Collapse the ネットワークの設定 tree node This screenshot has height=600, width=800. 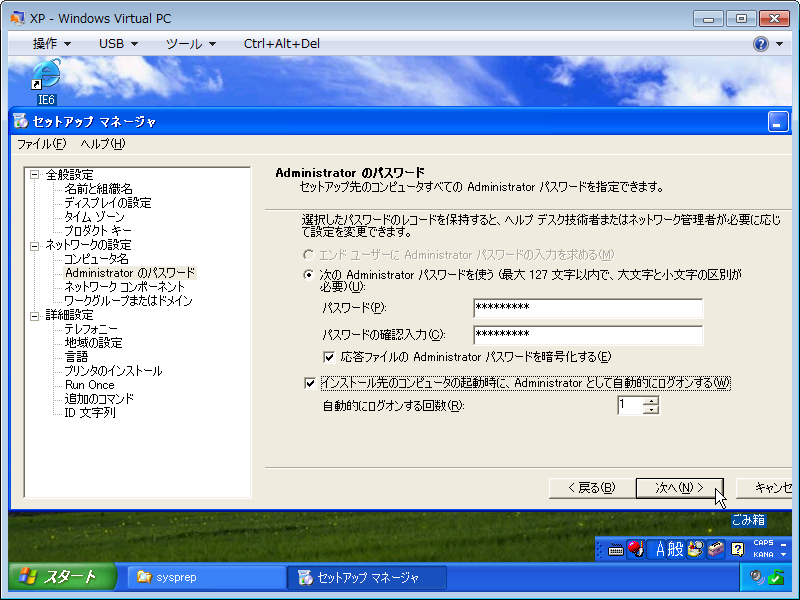35,246
